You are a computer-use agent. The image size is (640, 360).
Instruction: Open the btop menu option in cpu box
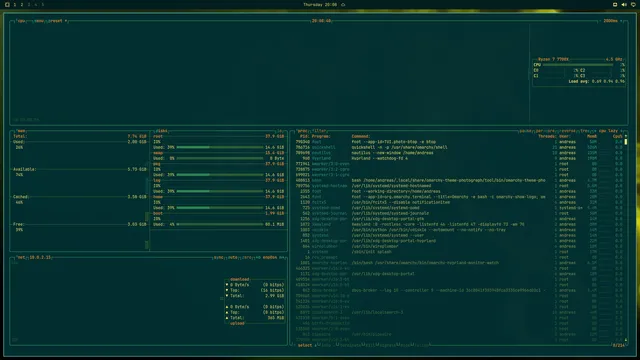39,21
